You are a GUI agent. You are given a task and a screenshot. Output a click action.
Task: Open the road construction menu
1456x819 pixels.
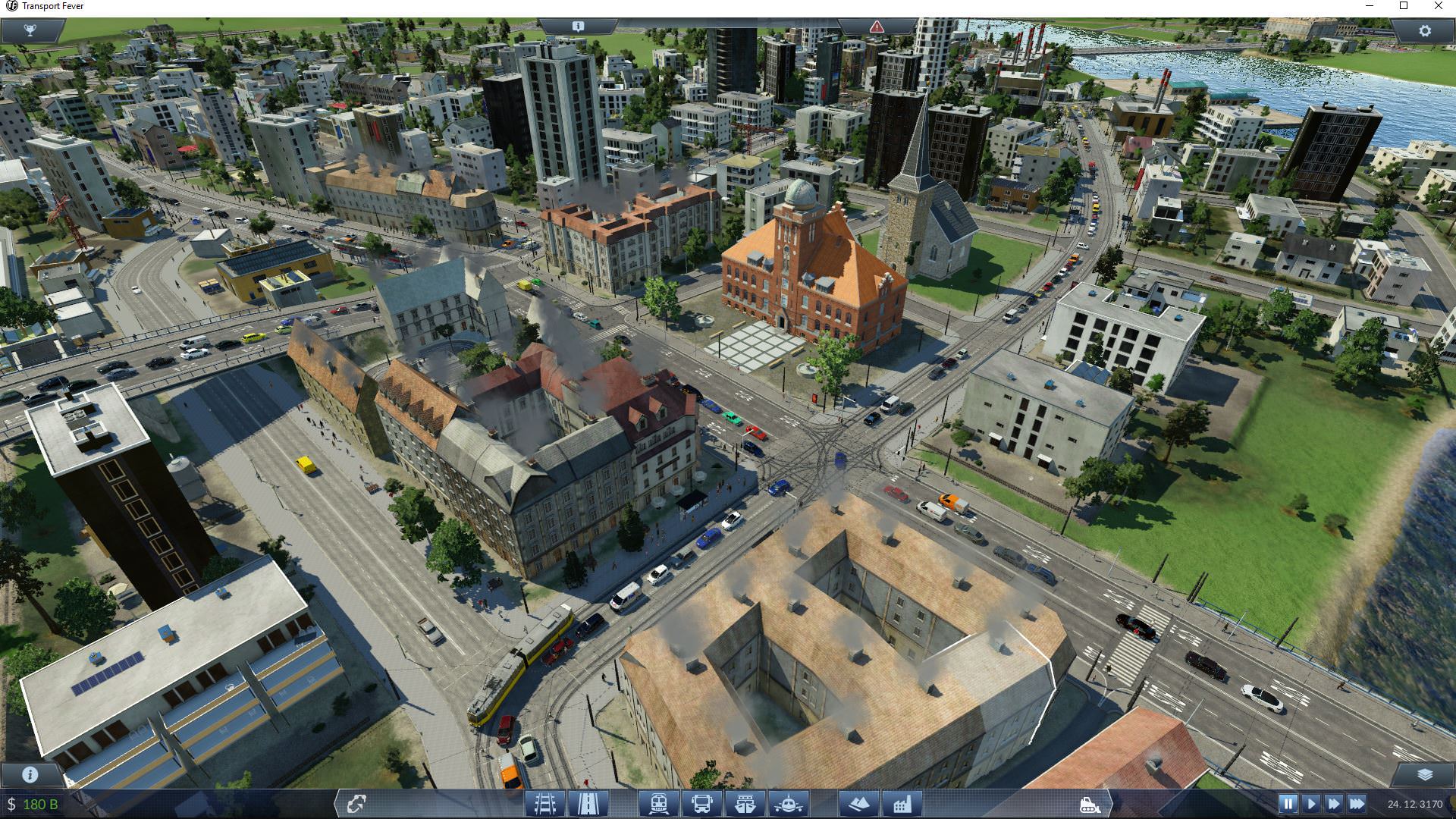[x=588, y=803]
